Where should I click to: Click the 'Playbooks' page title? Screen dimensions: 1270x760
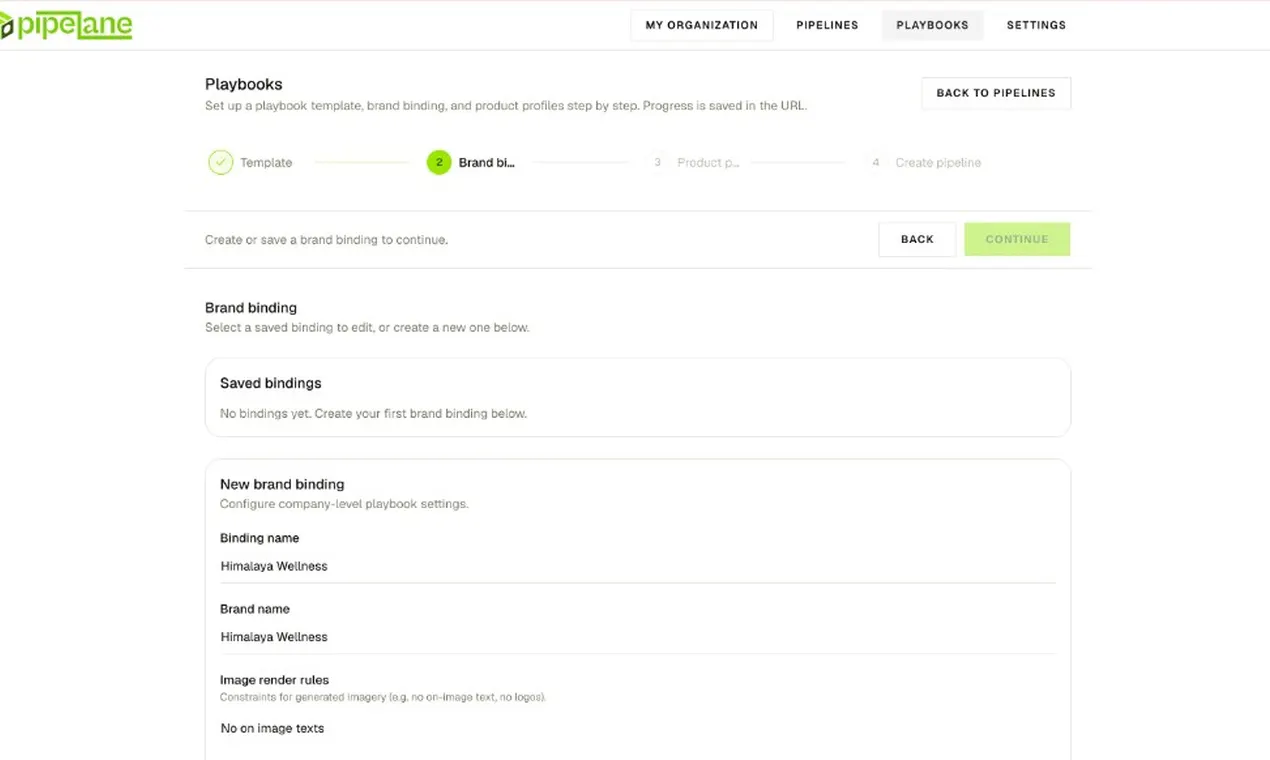tap(244, 84)
